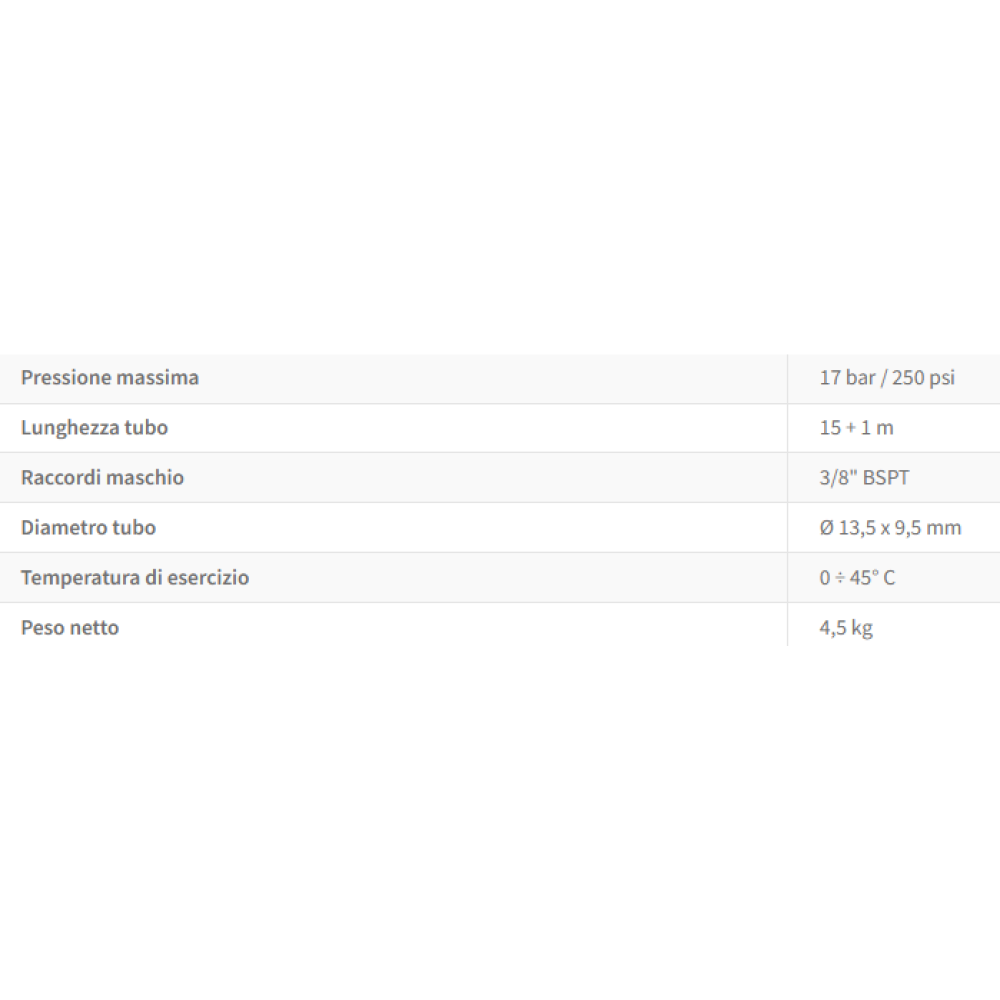The height and width of the screenshot is (1000, 1000).
Task: Click the Ø diameter symbol
Action: (x=826, y=528)
